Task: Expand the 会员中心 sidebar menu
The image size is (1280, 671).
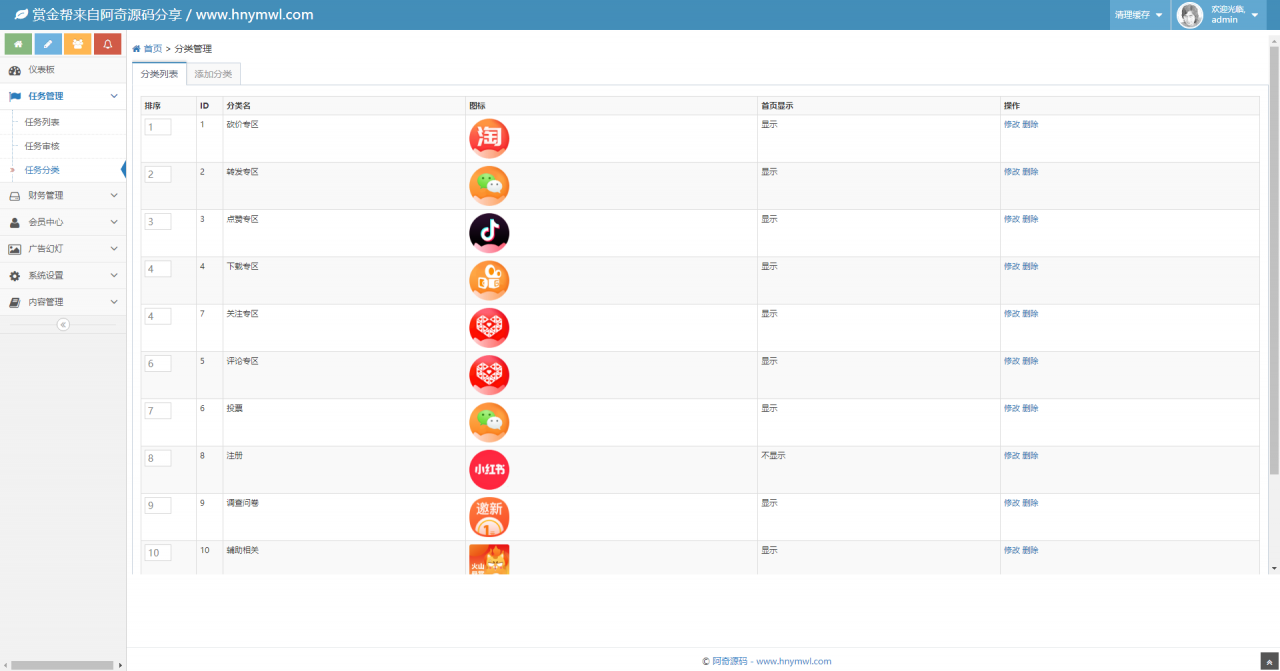Action: pos(63,222)
